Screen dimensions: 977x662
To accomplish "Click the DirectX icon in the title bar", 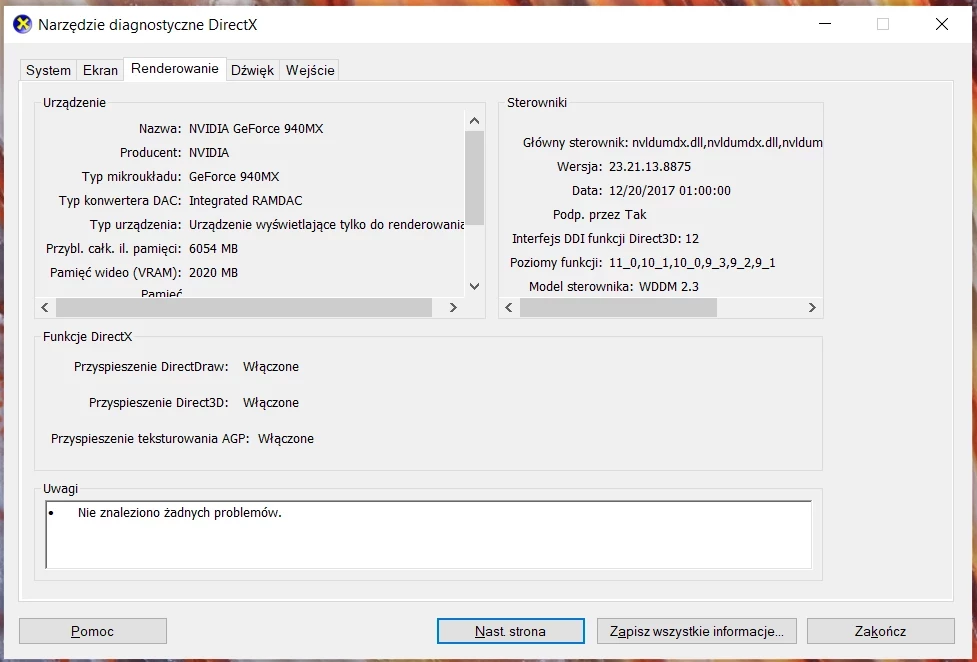I will pyautogui.click(x=22, y=25).
